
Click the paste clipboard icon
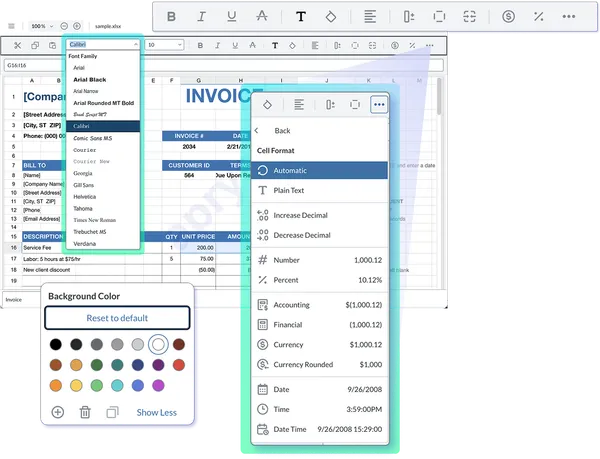coord(52,46)
